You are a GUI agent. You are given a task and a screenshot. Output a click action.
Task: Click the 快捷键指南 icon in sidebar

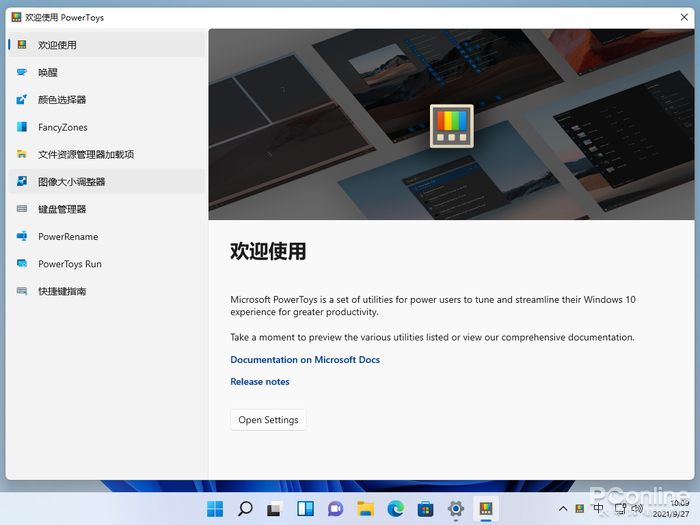[22, 291]
